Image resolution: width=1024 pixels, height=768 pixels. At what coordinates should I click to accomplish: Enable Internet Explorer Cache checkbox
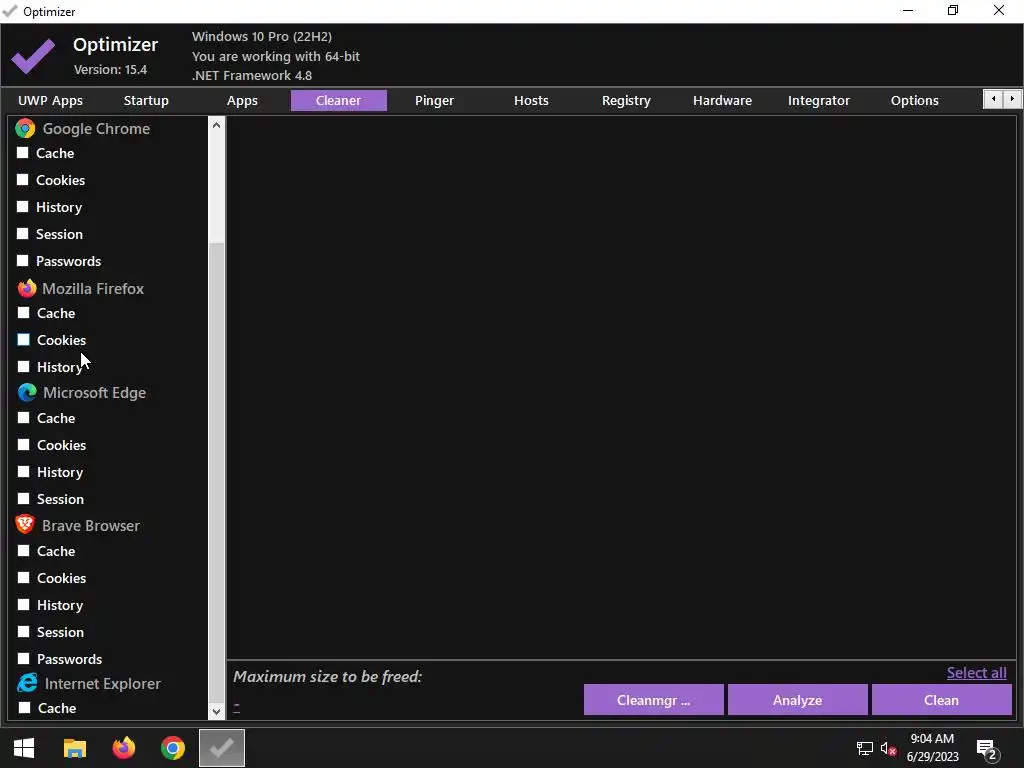tap(24, 707)
